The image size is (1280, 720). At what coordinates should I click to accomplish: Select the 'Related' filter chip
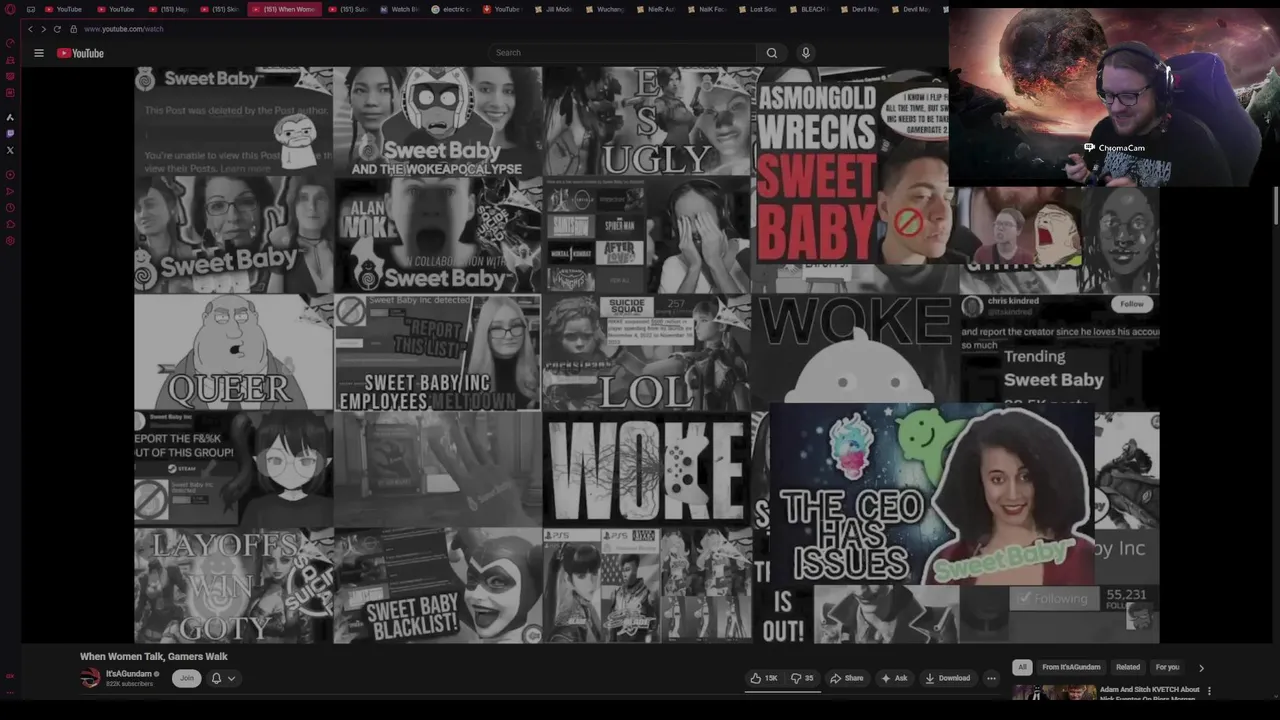pos(1128,667)
